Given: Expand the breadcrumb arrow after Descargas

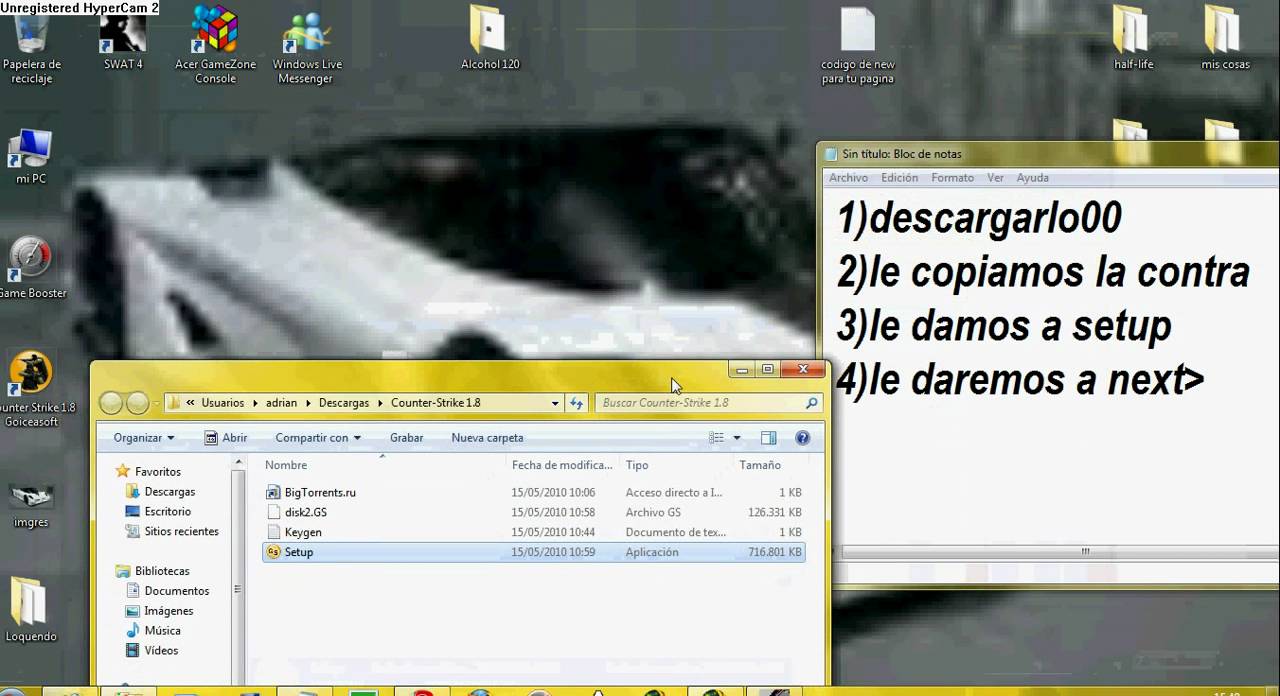Looking at the screenshot, I should click(x=380, y=403).
